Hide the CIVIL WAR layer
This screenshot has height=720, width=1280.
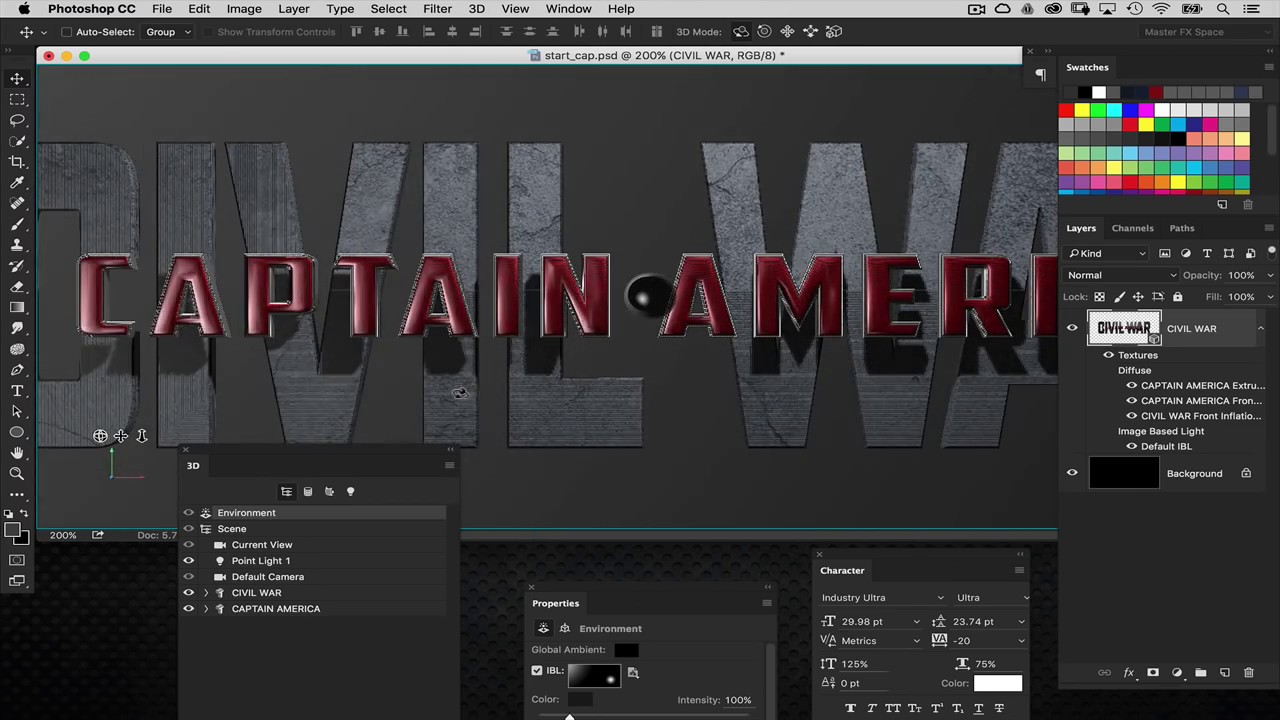point(1072,328)
